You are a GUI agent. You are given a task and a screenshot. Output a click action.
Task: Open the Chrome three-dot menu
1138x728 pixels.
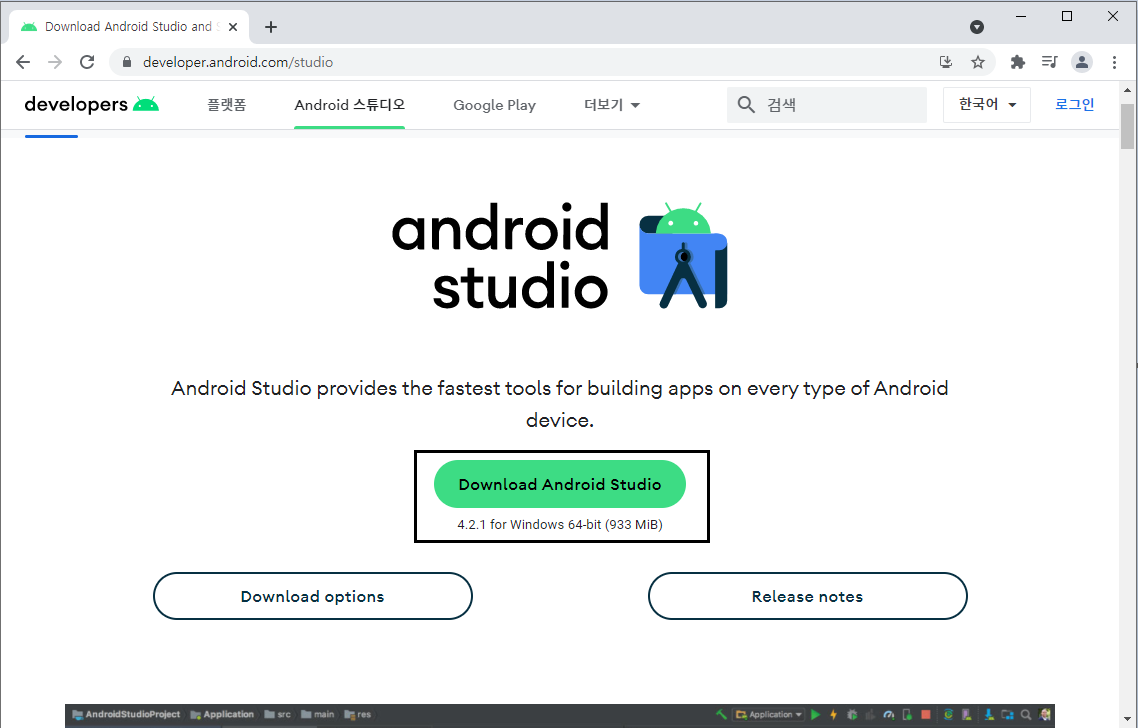(x=1114, y=62)
